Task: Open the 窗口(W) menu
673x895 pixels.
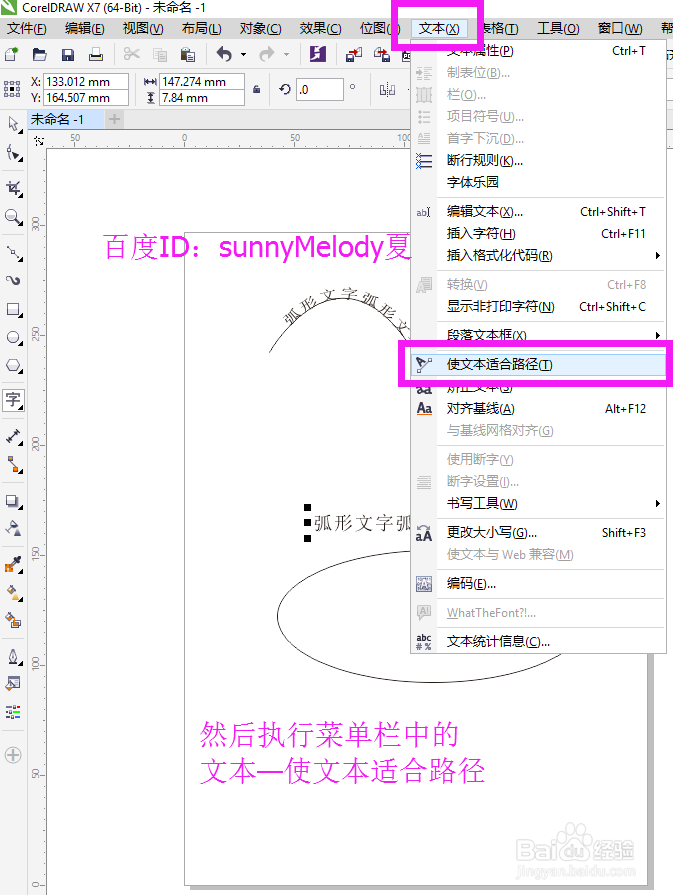Action: tap(620, 29)
